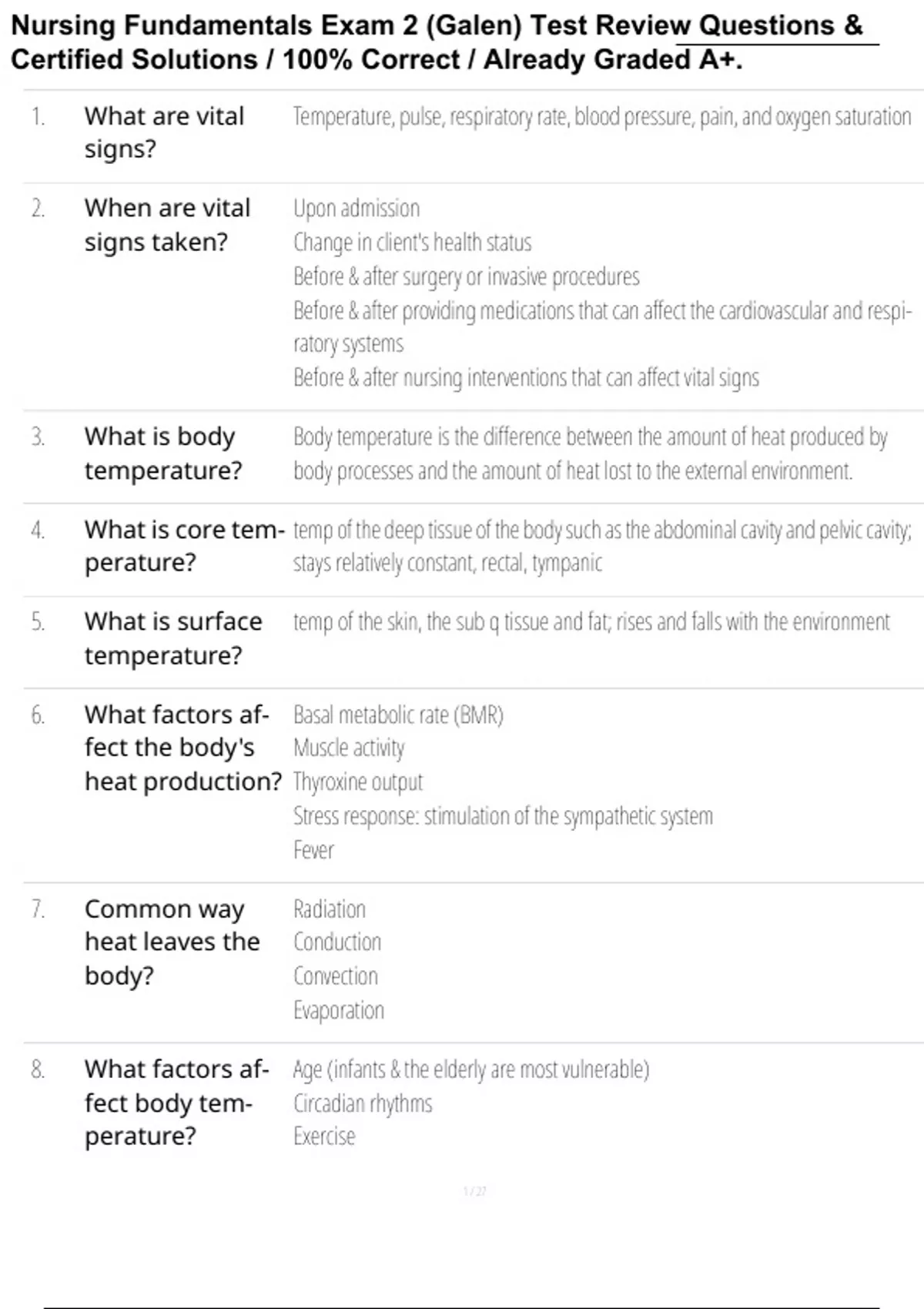Select question 'What is core temperature?'

coord(185,546)
